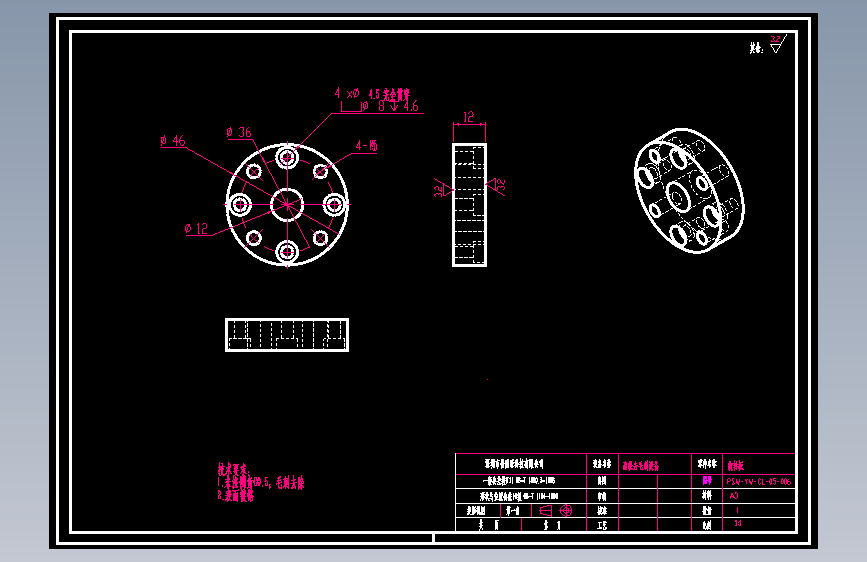867x562 pixels.
Task: Click the 12 width dimension above side view
Action: (x=468, y=117)
